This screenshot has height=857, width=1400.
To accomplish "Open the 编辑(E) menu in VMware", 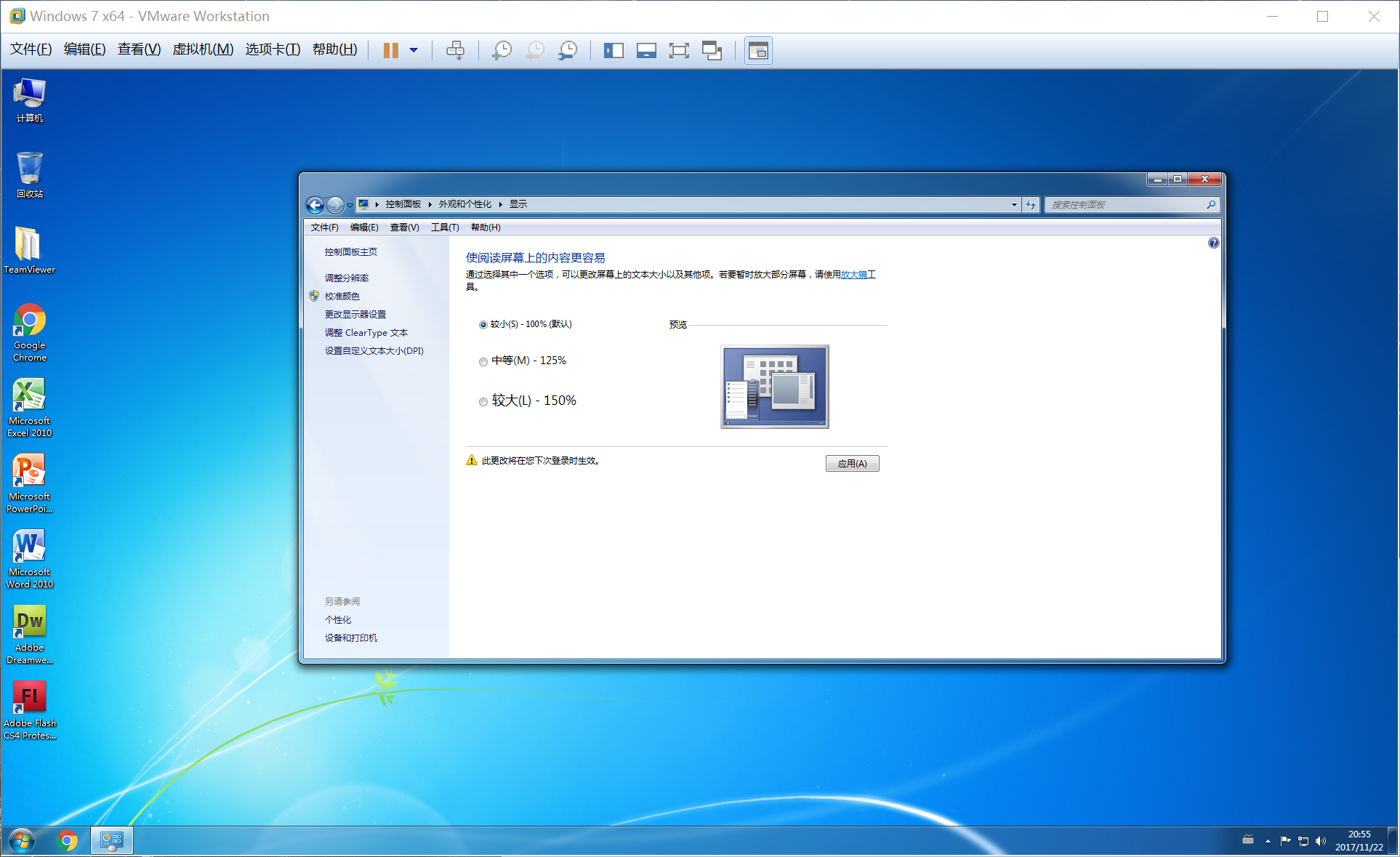I will point(84,49).
